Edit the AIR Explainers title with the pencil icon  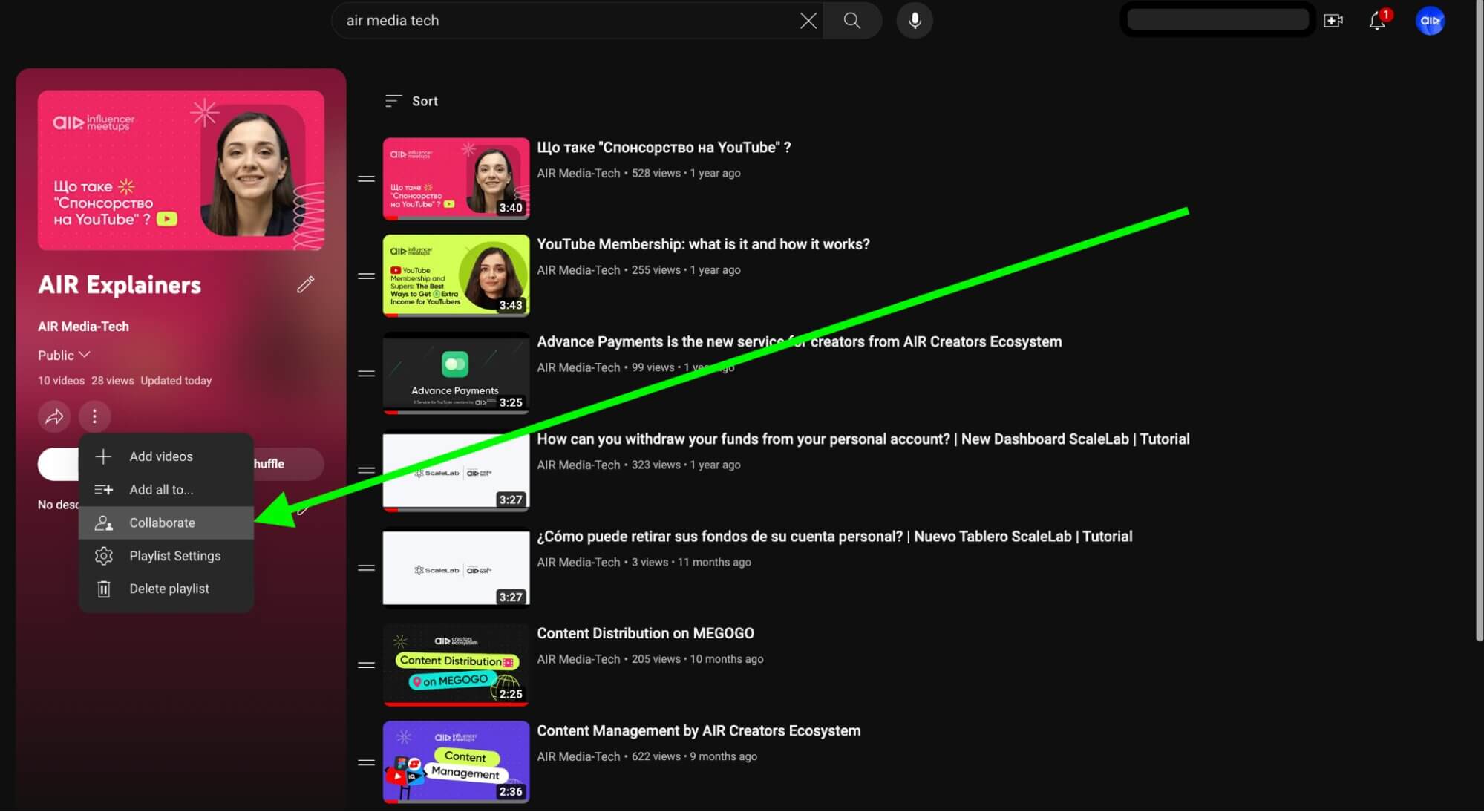pos(305,284)
